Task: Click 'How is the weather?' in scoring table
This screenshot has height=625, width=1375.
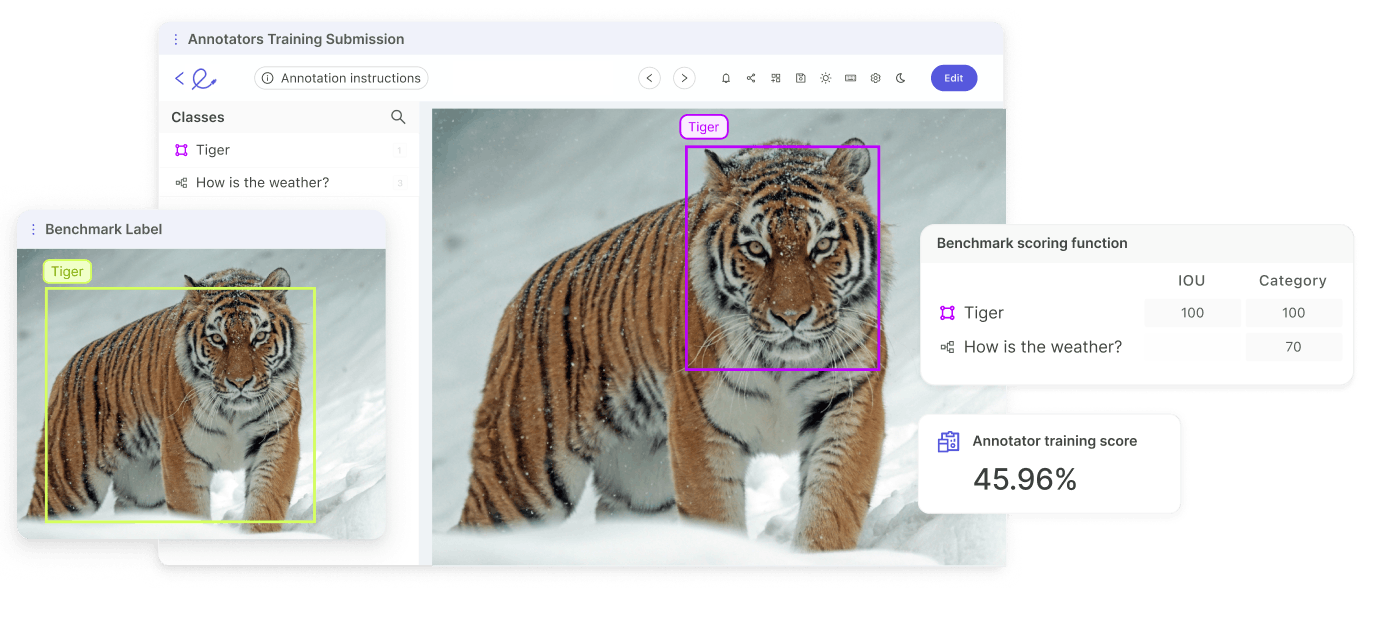Action: [x=1043, y=347]
